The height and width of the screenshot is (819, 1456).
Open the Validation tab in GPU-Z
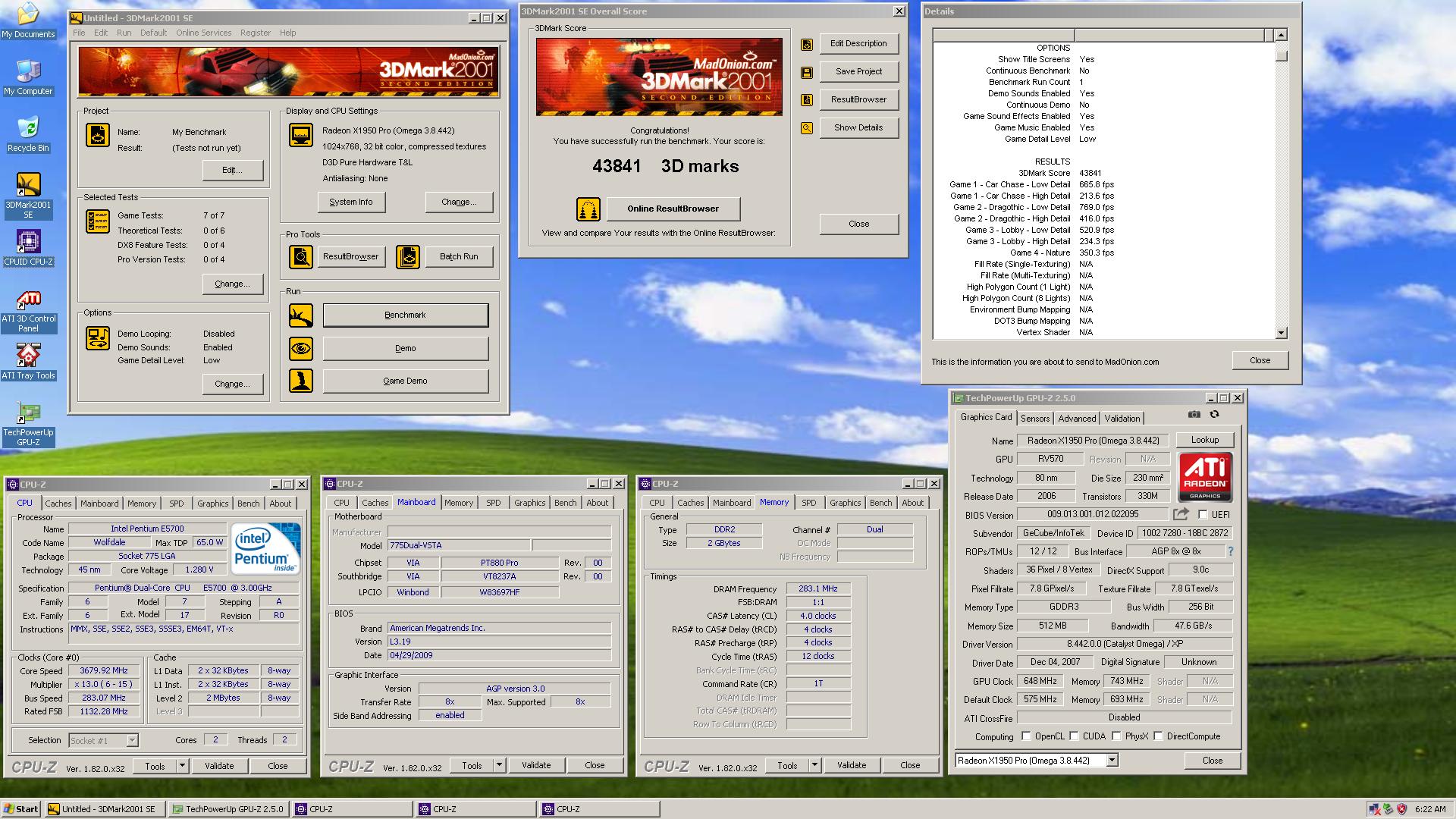[x=1122, y=419]
